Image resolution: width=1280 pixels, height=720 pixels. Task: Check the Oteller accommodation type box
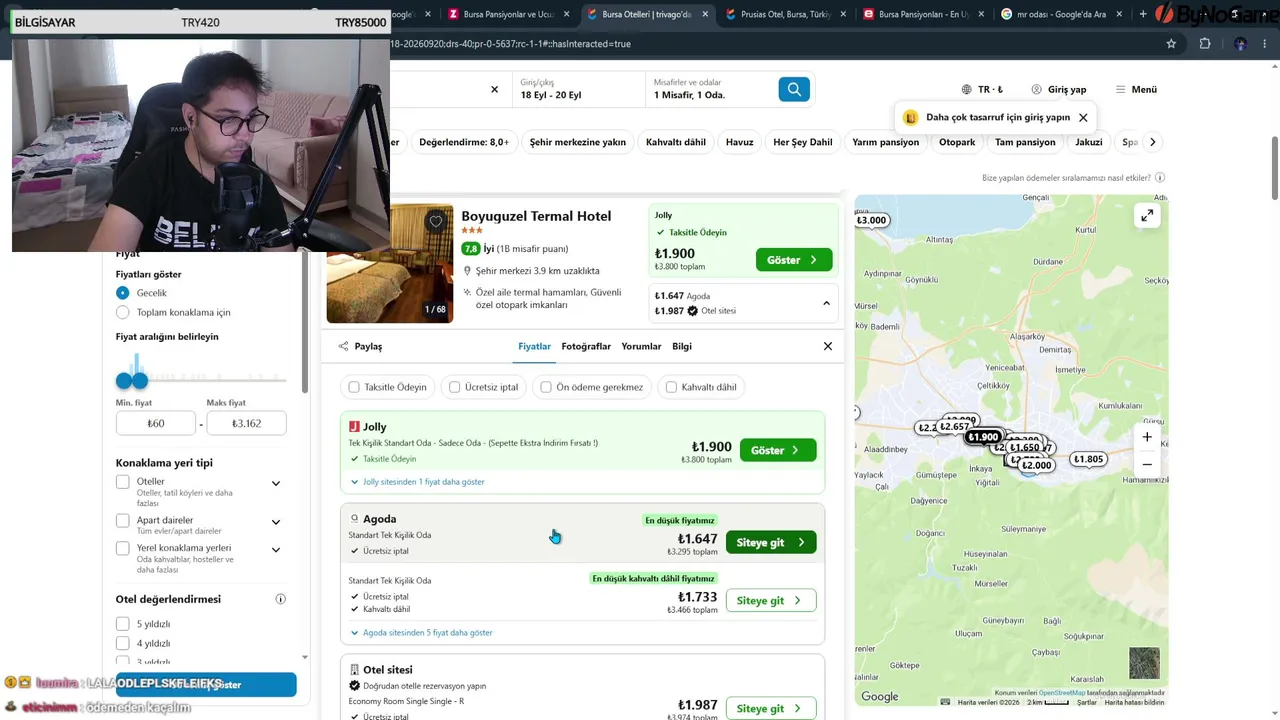123,483
